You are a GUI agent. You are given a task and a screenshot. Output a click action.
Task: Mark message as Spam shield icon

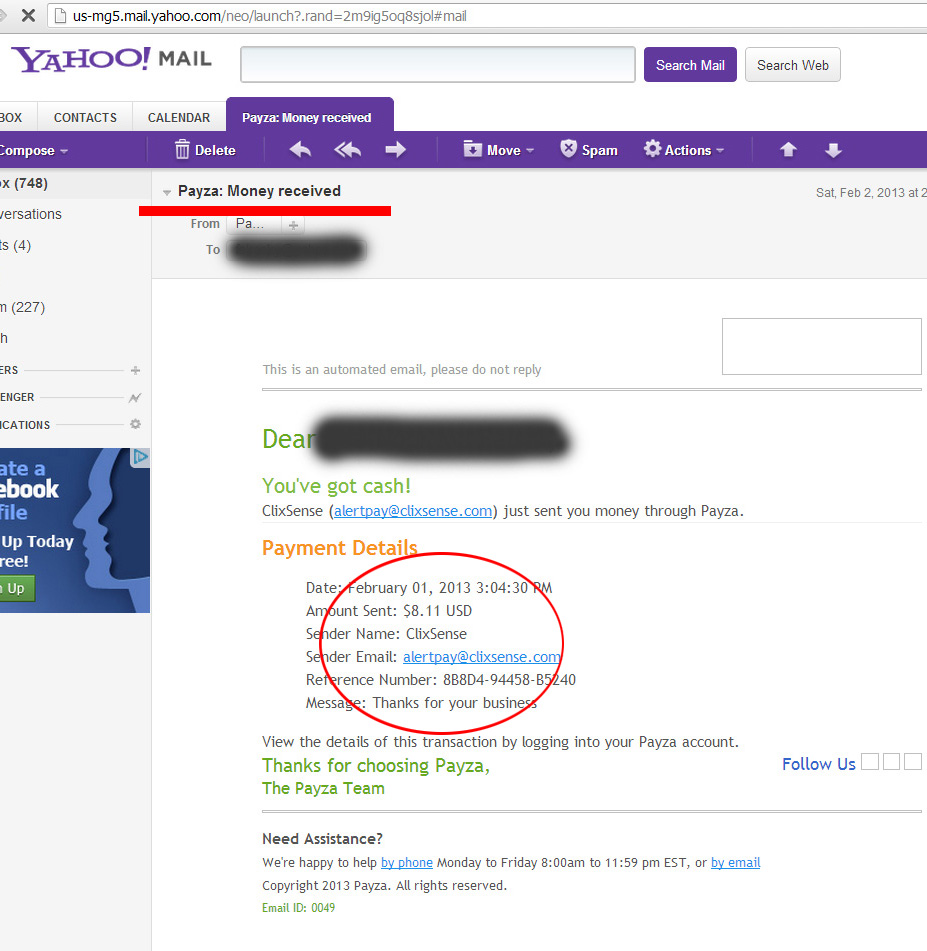click(568, 149)
